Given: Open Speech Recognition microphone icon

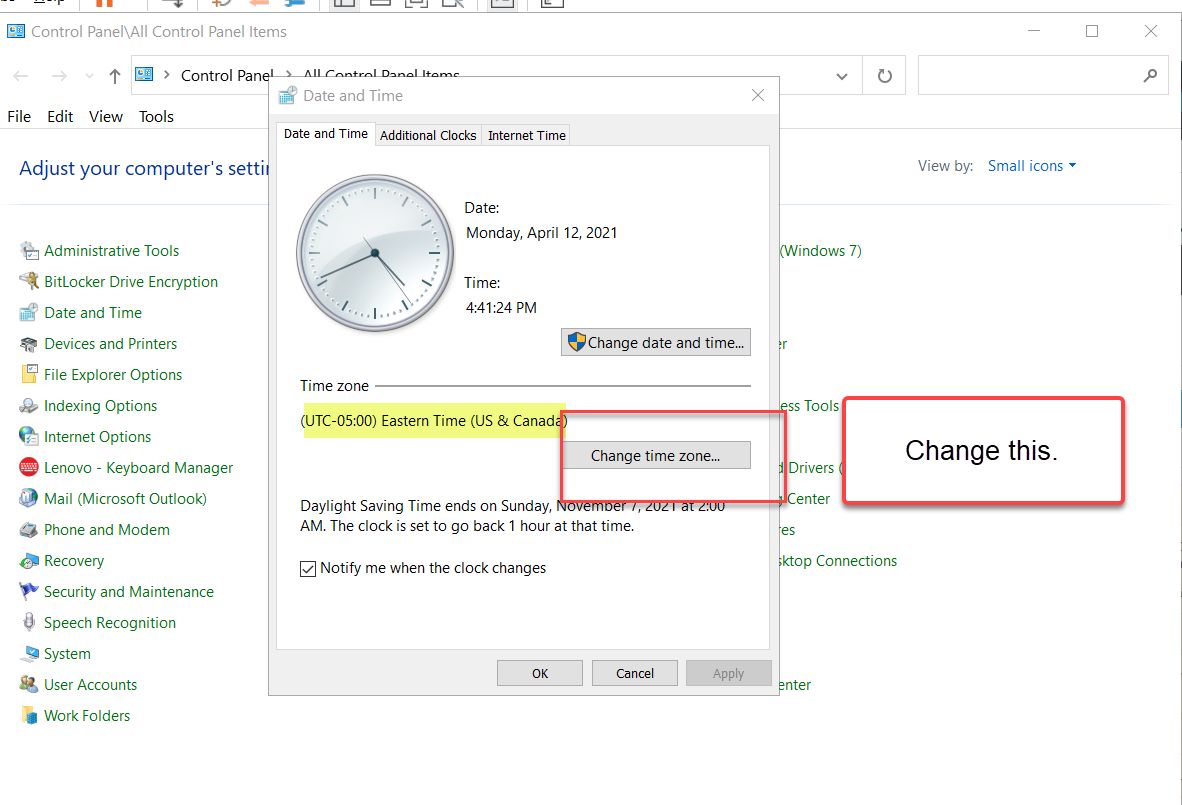Looking at the screenshot, I should click(29, 623).
